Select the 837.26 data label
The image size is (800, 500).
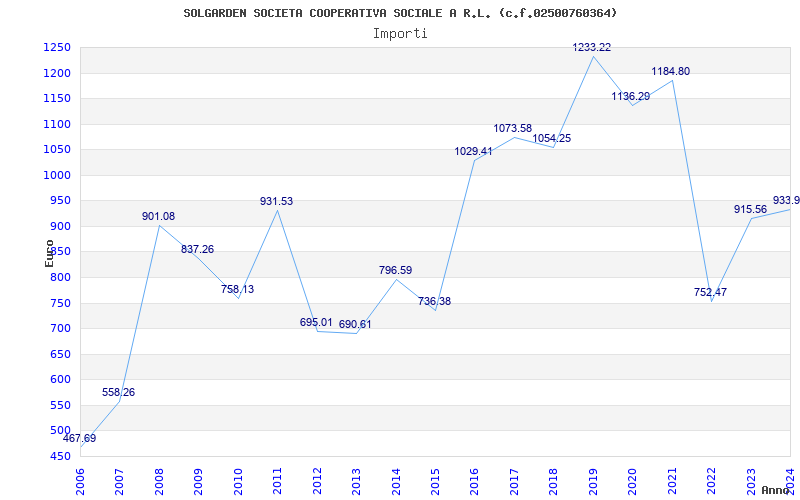(x=197, y=249)
